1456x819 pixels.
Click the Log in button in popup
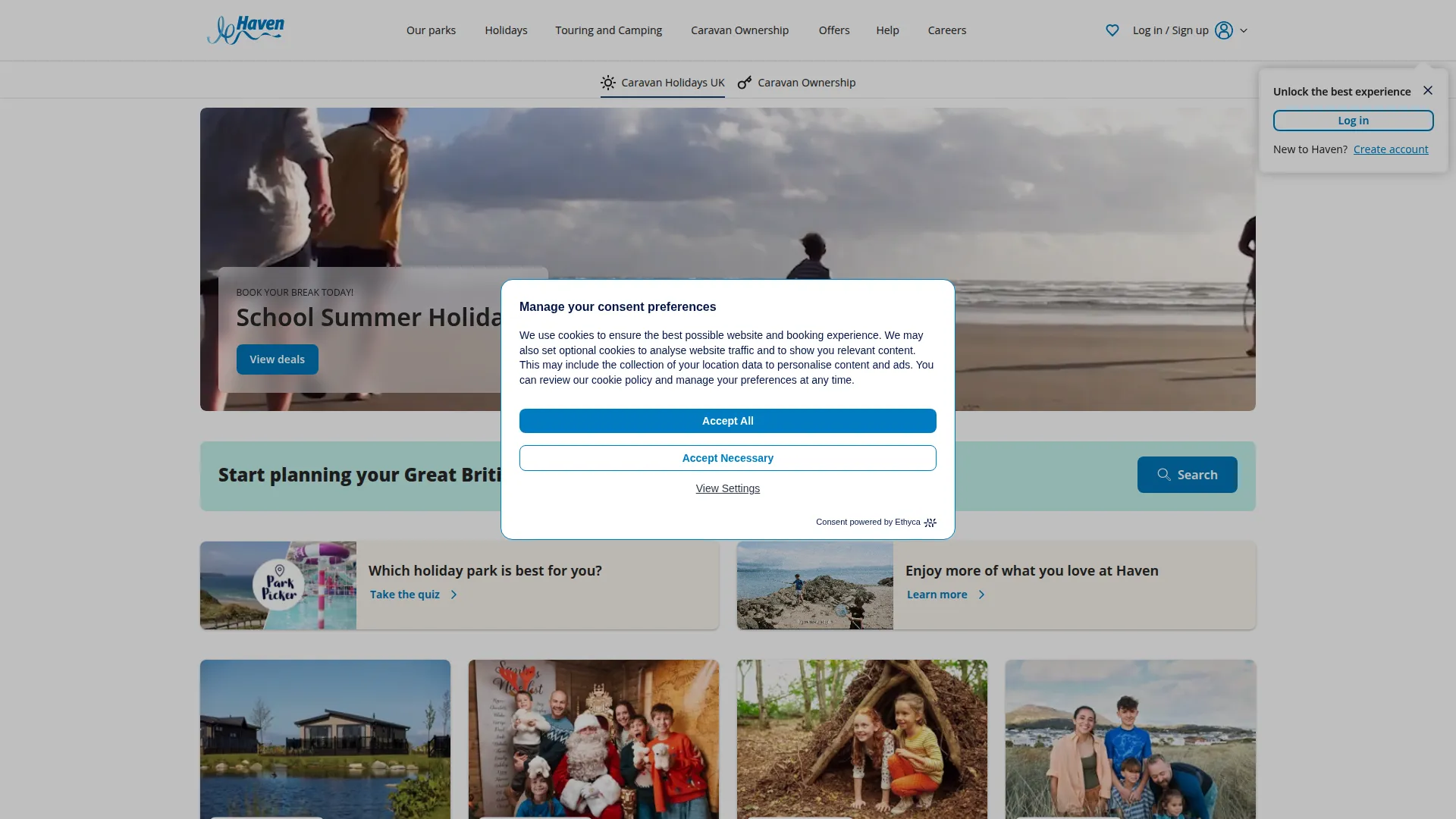[1353, 121]
